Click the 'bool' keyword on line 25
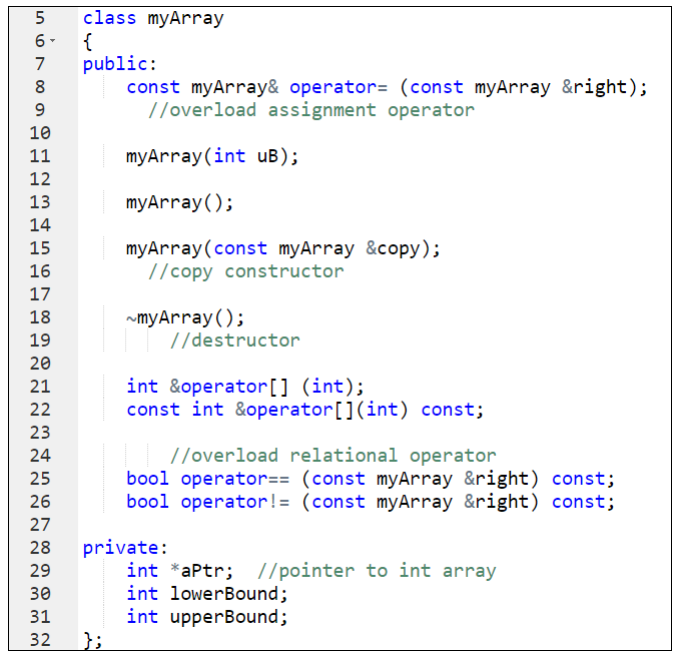Screen dimensions: 673x652 click(x=148, y=479)
